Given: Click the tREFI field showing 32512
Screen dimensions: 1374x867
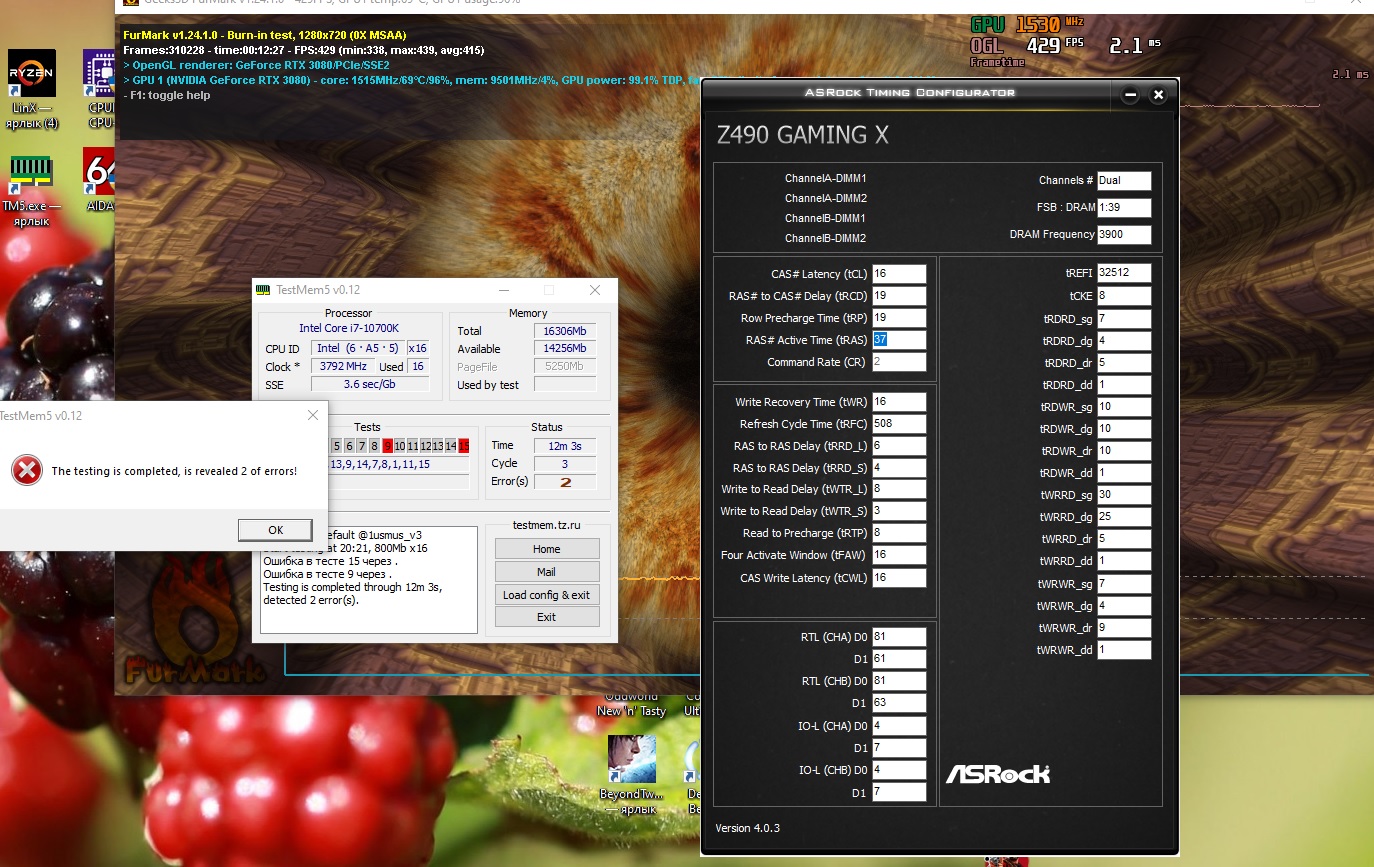Looking at the screenshot, I should click(x=1124, y=273).
